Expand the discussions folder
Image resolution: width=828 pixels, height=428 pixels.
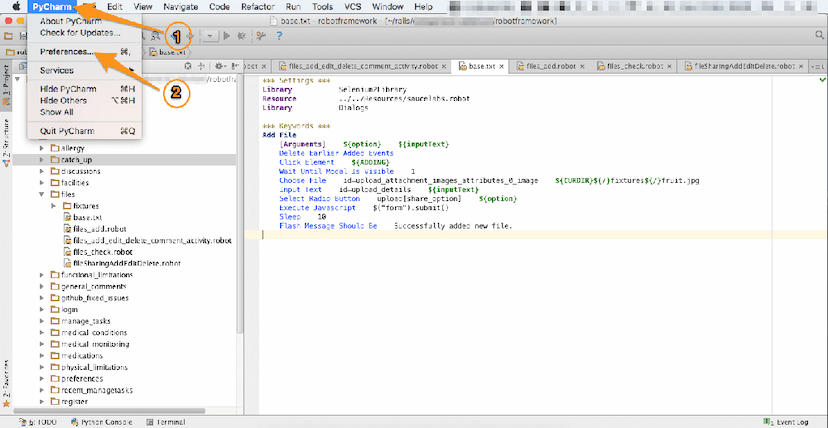tap(42, 172)
